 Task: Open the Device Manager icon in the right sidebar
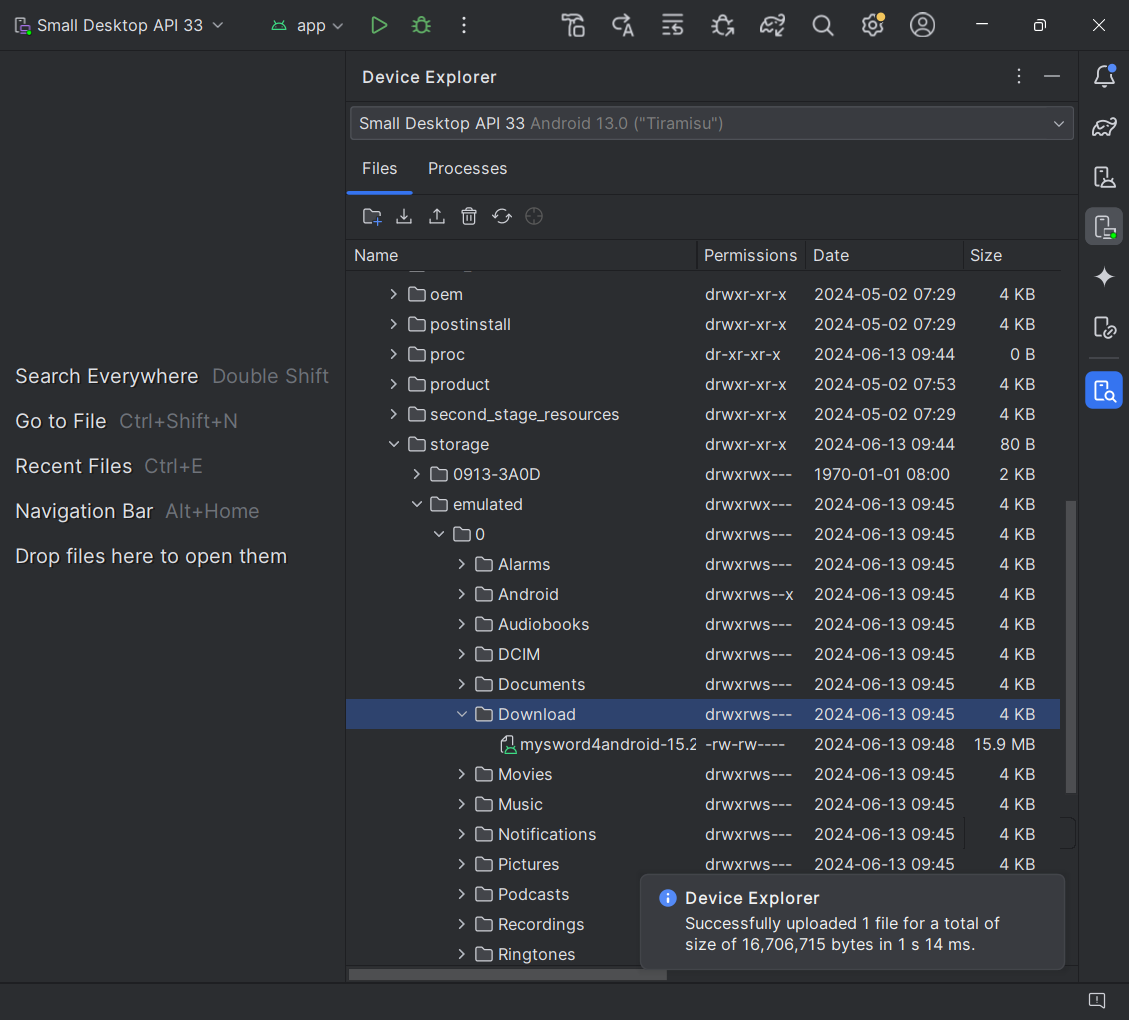[x=1104, y=177]
